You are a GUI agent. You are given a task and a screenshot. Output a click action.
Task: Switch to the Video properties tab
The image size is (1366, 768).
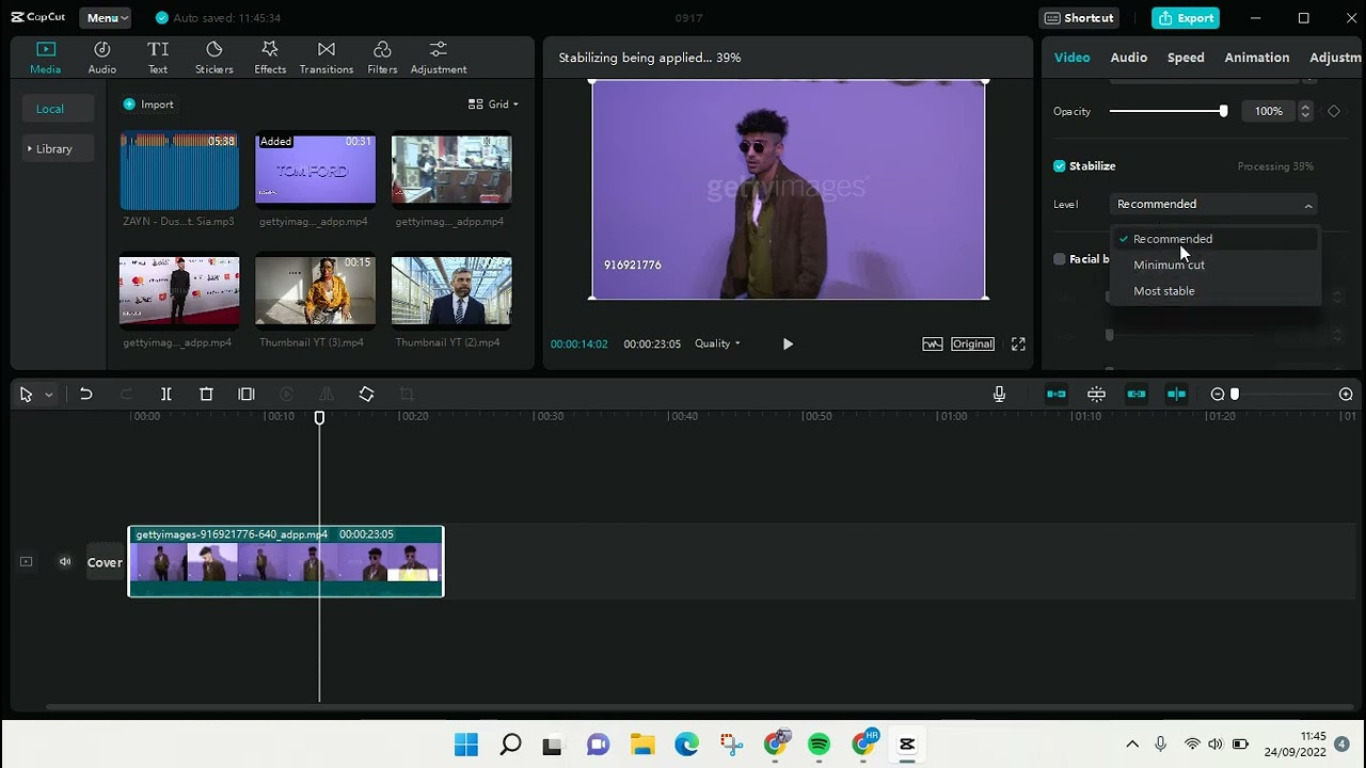[1072, 57]
